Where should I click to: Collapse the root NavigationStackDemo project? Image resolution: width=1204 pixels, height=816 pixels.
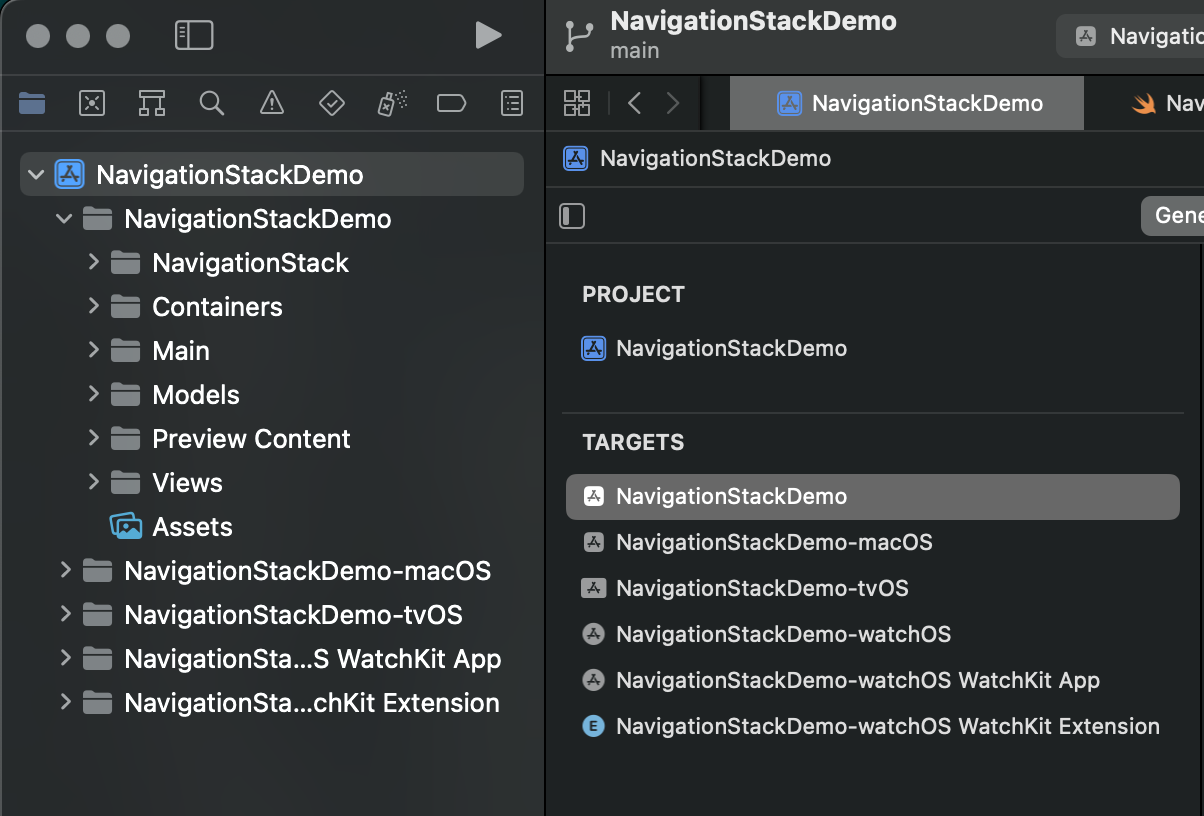[x=37, y=175]
